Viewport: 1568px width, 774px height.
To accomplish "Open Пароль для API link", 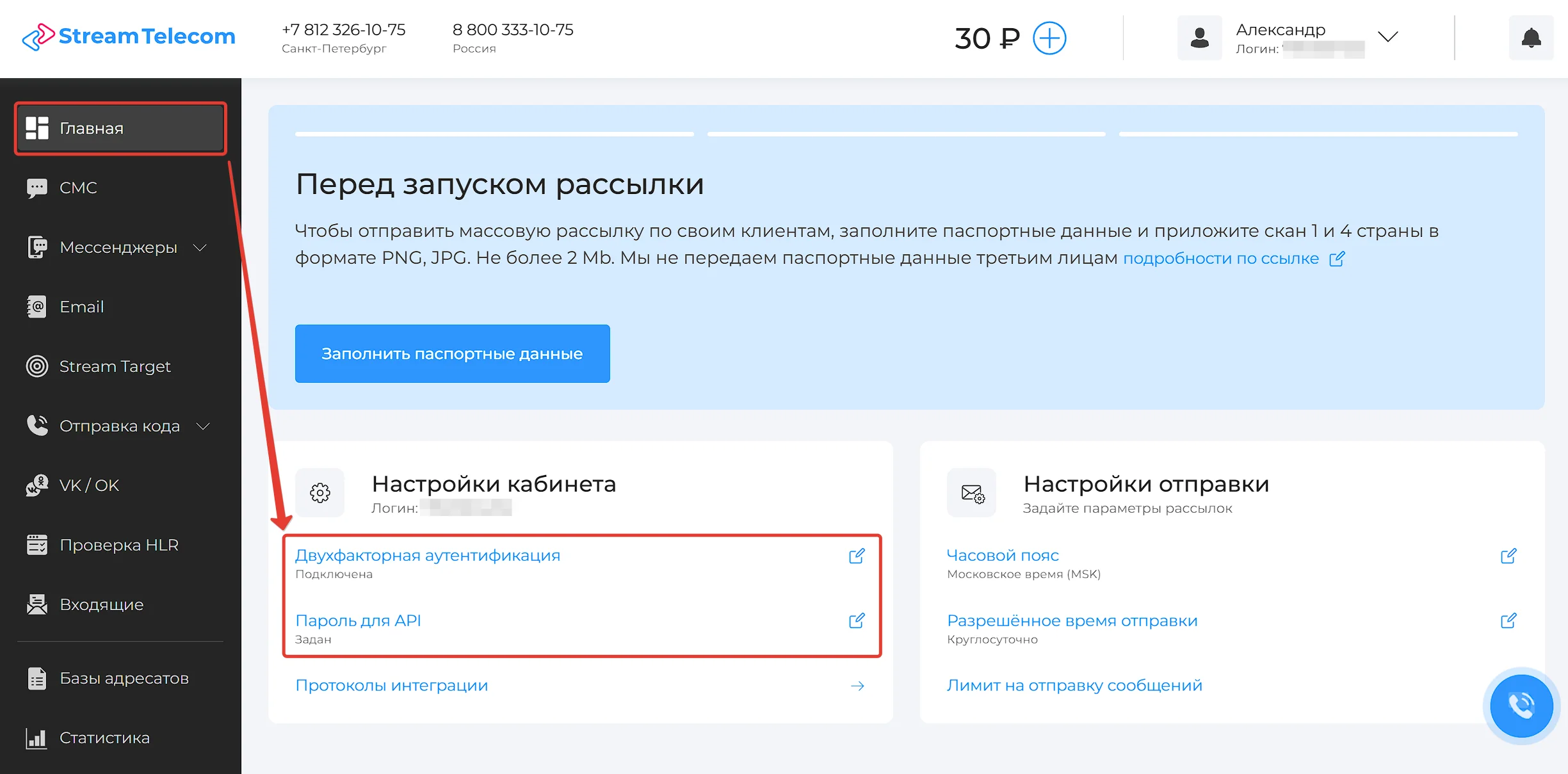I will pos(358,620).
